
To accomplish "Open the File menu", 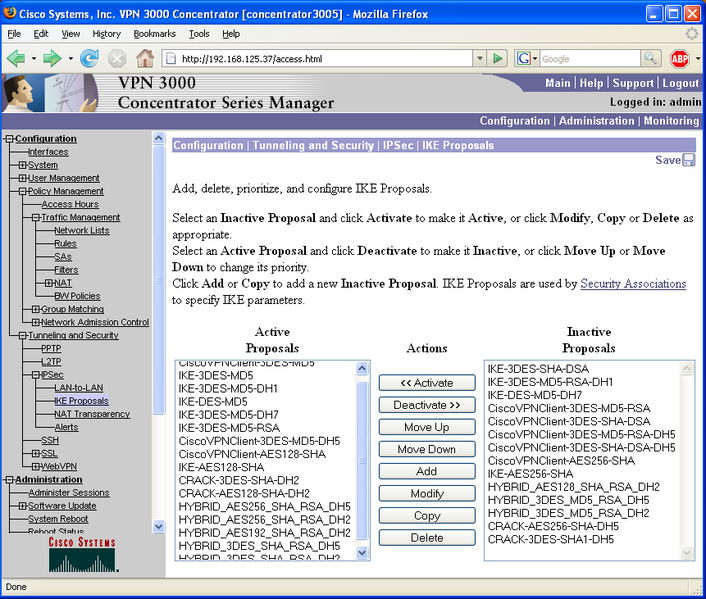I will tap(14, 34).
